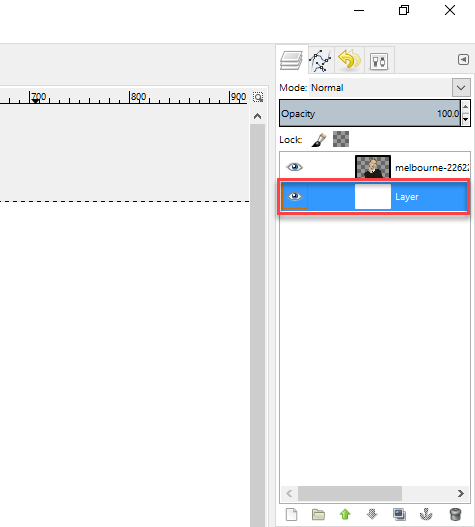This screenshot has width=475, height=527.
Task: Close the GIMP window
Action: (450, 10)
